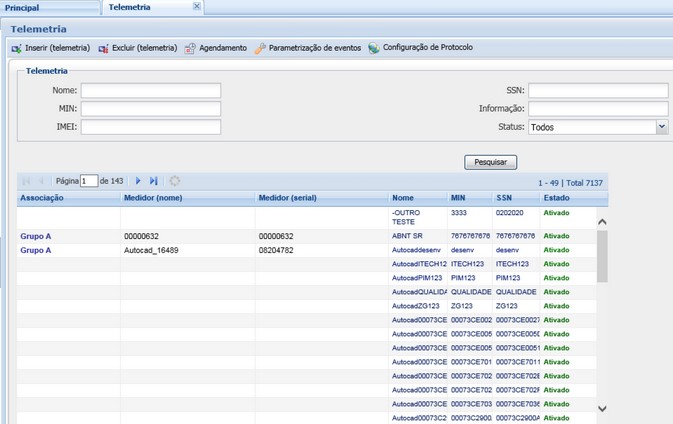
Task: Sort by Medidor (serial) column header
Action: [x=288, y=198]
